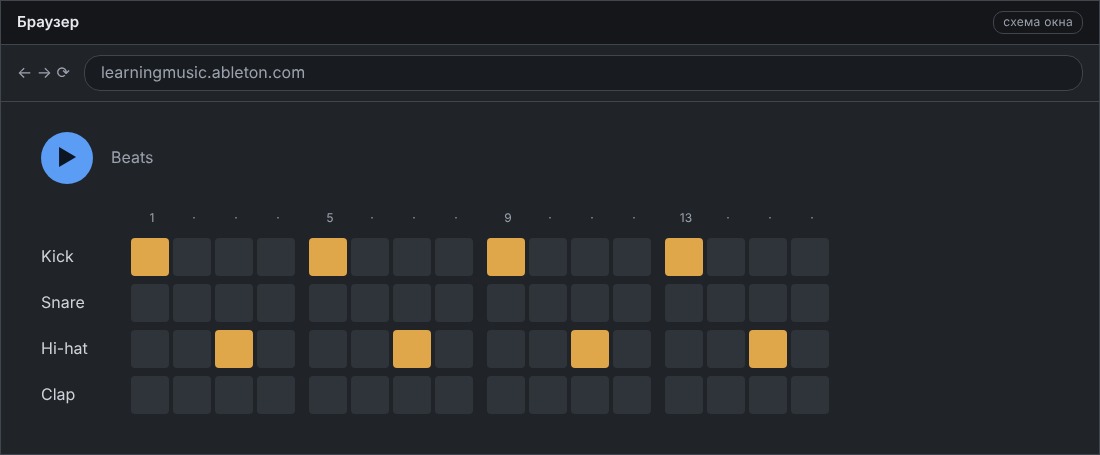1100x455 pixels.
Task: Click the Beats title text
Action: pyautogui.click(x=132, y=158)
